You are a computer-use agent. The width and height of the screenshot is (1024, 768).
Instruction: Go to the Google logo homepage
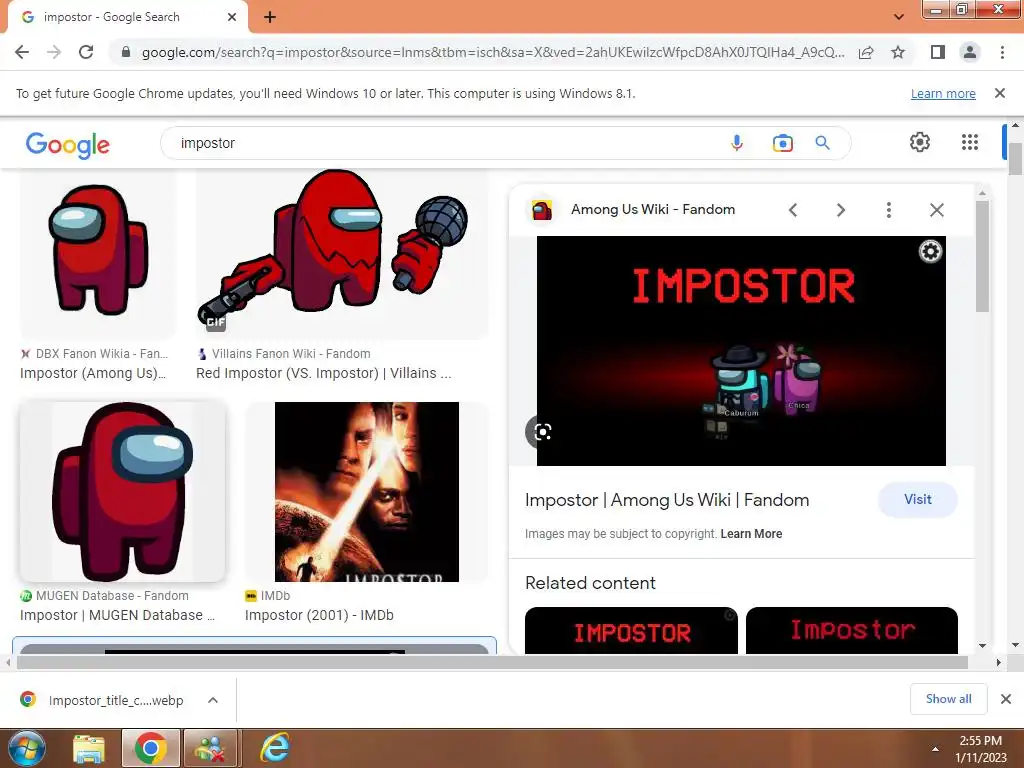[x=68, y=144]
